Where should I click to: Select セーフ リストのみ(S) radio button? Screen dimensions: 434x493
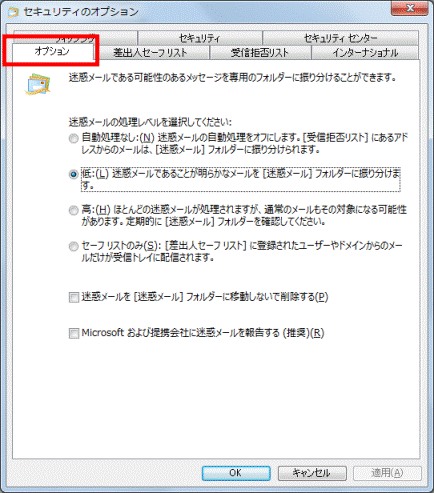(73, 246)
